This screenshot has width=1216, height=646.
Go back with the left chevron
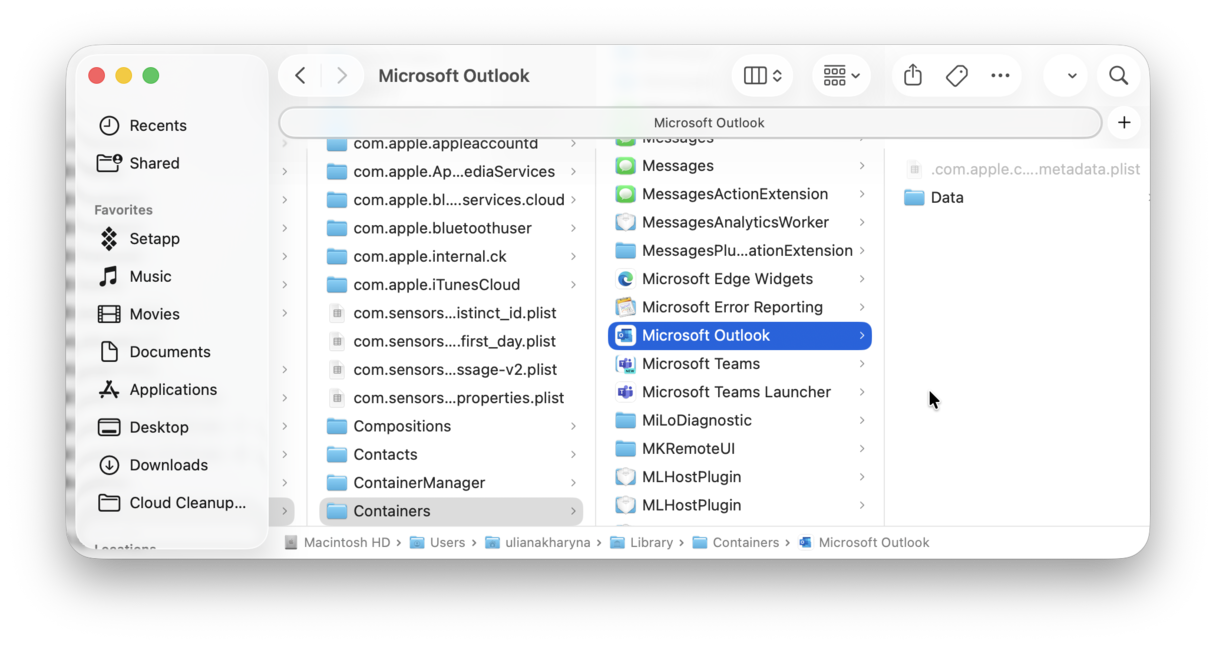point(300,76)
